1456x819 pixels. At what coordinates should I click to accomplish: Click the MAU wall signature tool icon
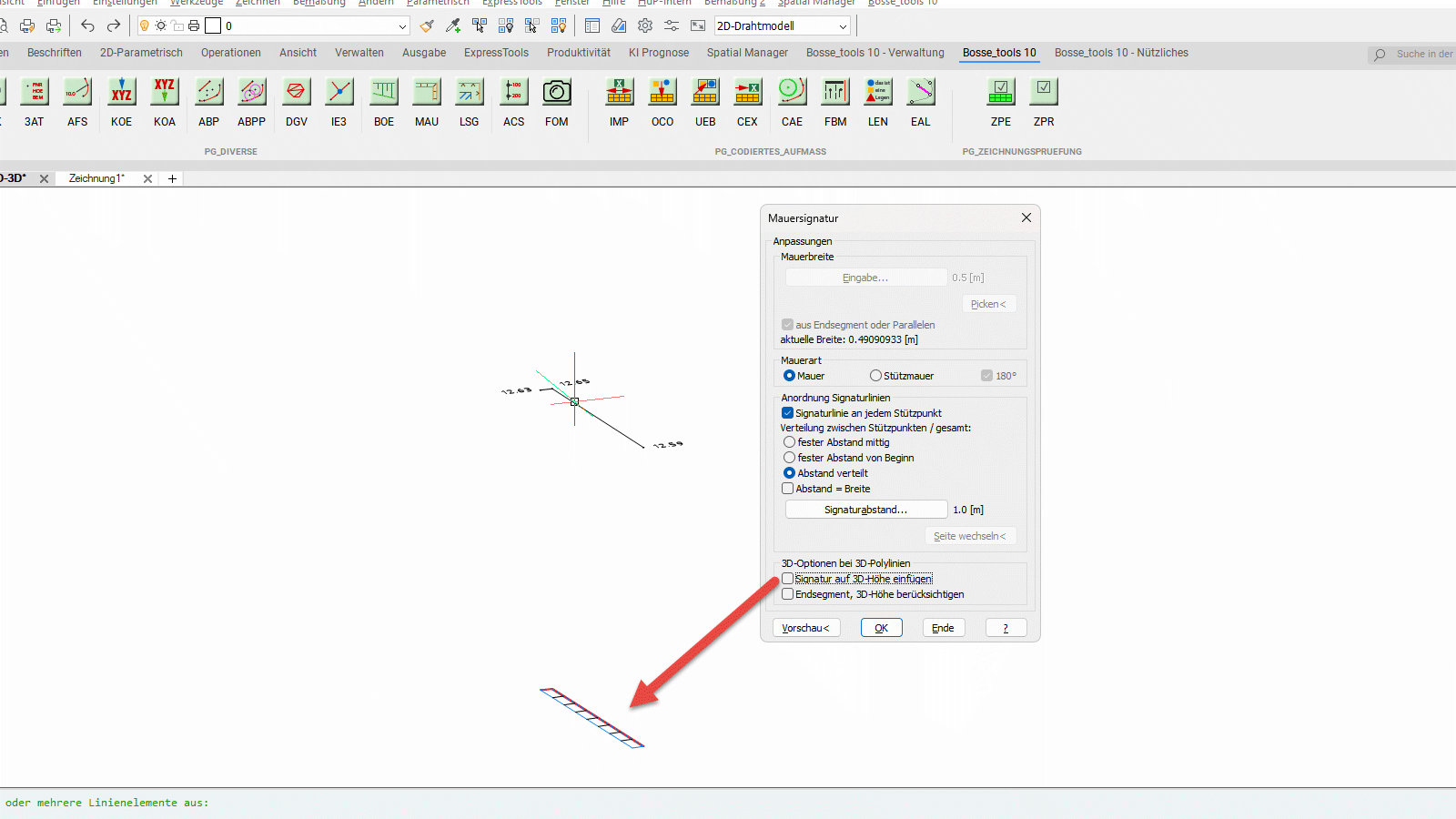[x=427, y=92]
